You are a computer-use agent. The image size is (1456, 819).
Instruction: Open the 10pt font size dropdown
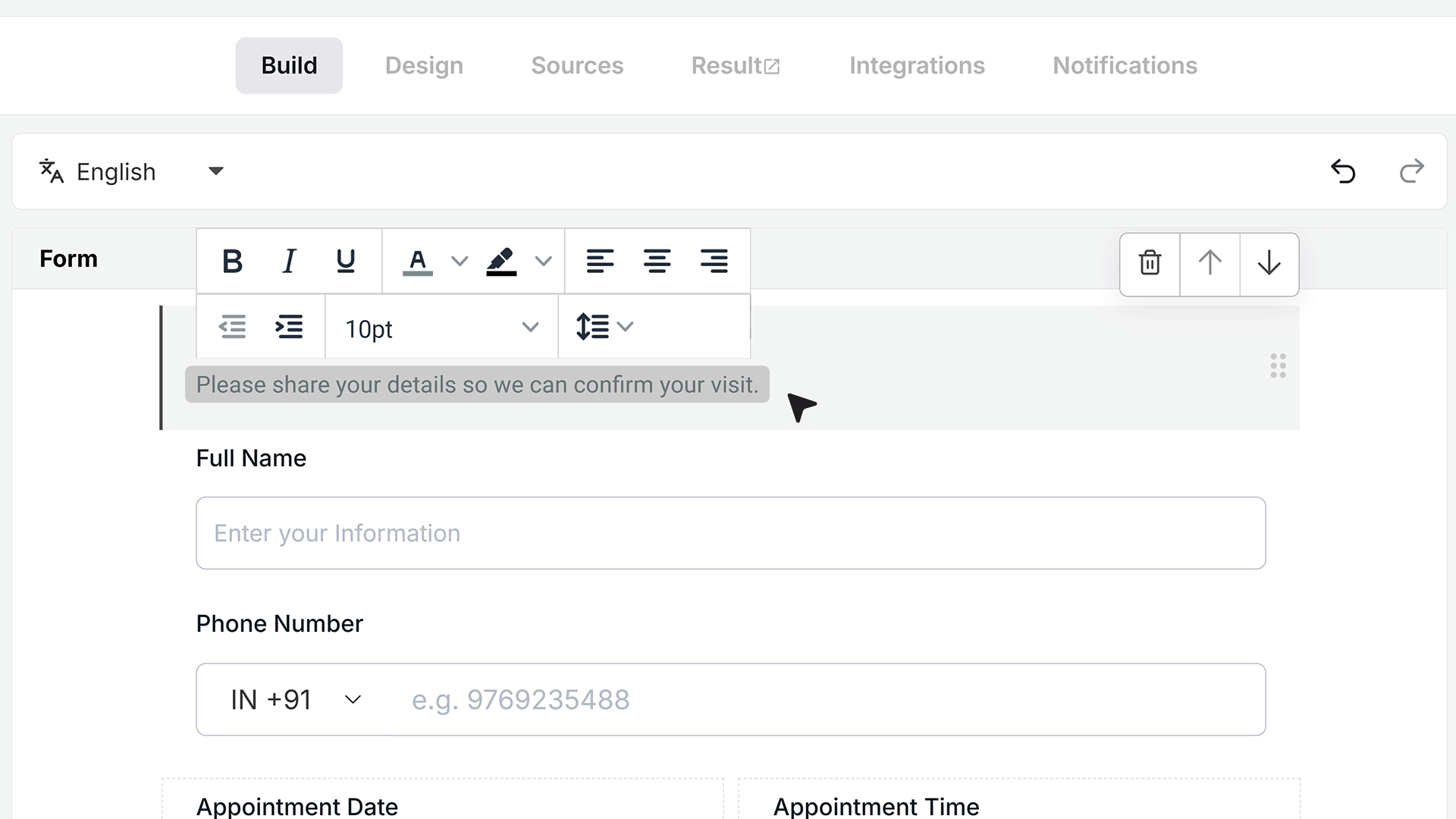pyautogui.click(x=441, y=328)
